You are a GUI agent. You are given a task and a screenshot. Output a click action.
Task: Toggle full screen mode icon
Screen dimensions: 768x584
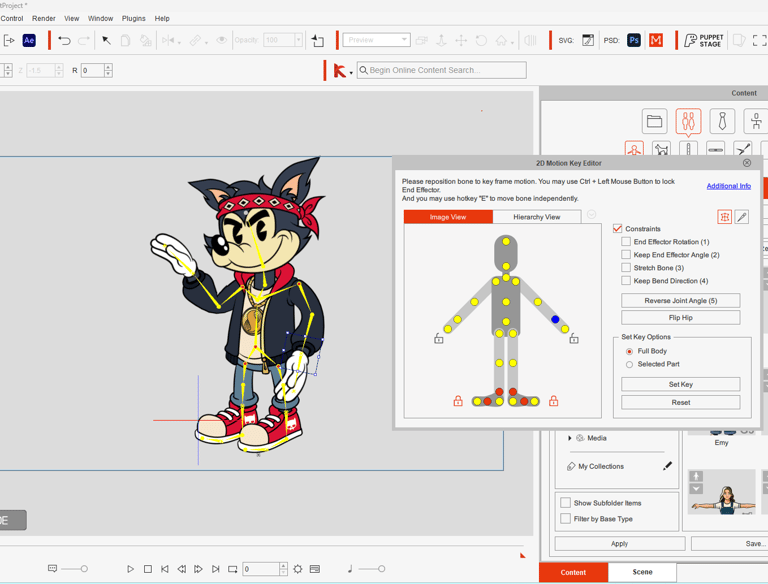point(760,40)
